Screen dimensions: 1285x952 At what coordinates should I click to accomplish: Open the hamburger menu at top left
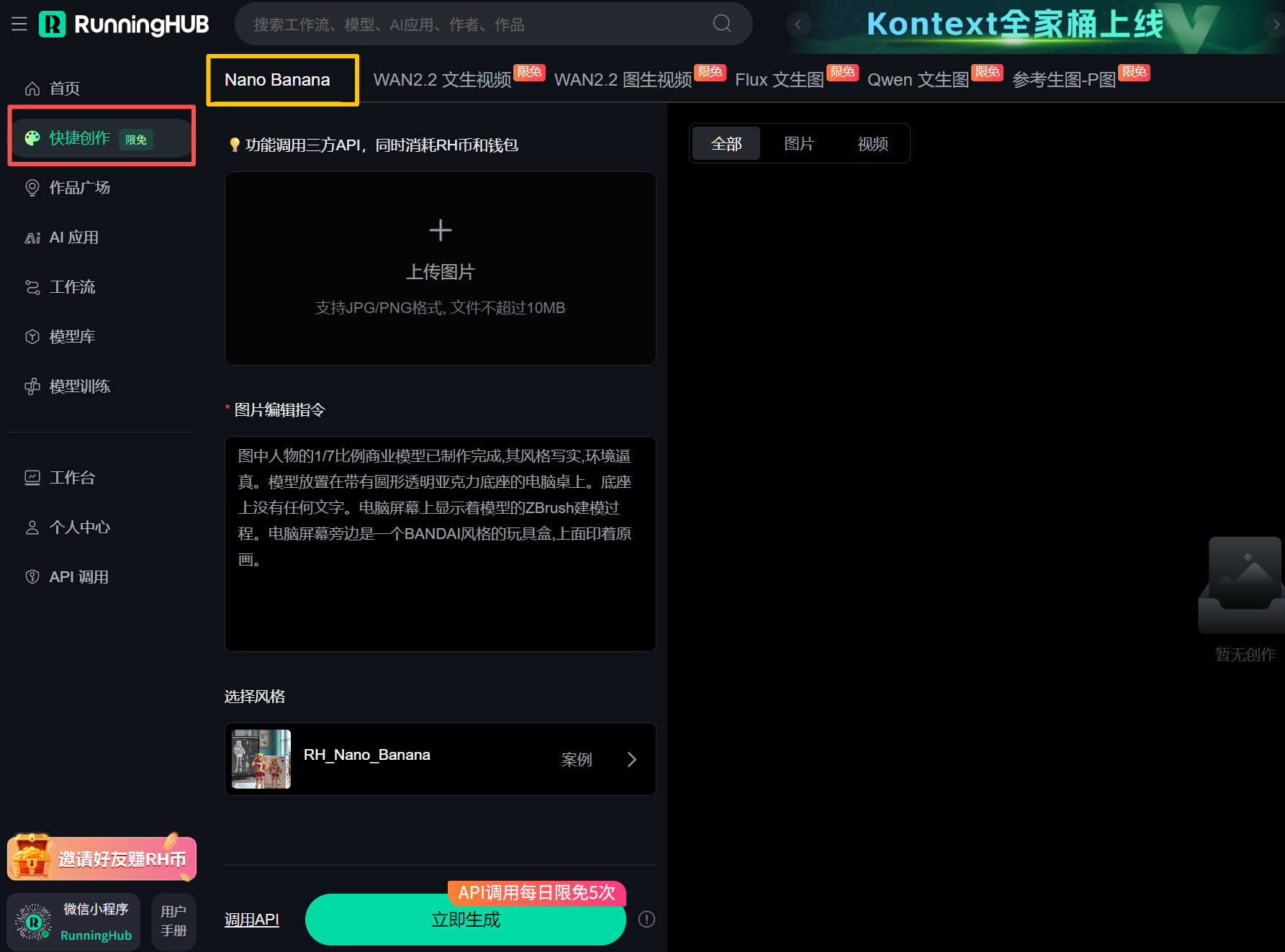coord(19,24)
